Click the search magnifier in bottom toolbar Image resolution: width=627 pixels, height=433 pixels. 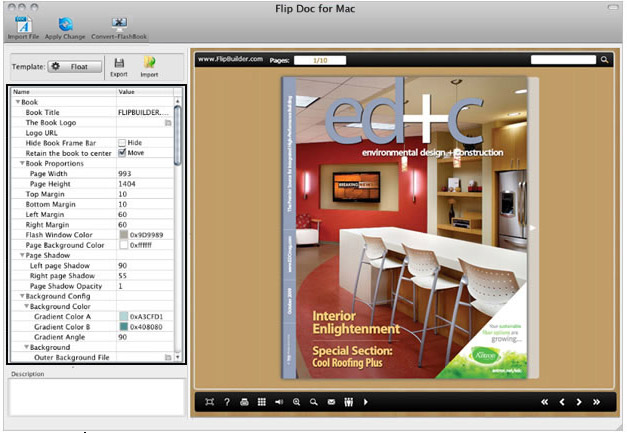[314, 402]
